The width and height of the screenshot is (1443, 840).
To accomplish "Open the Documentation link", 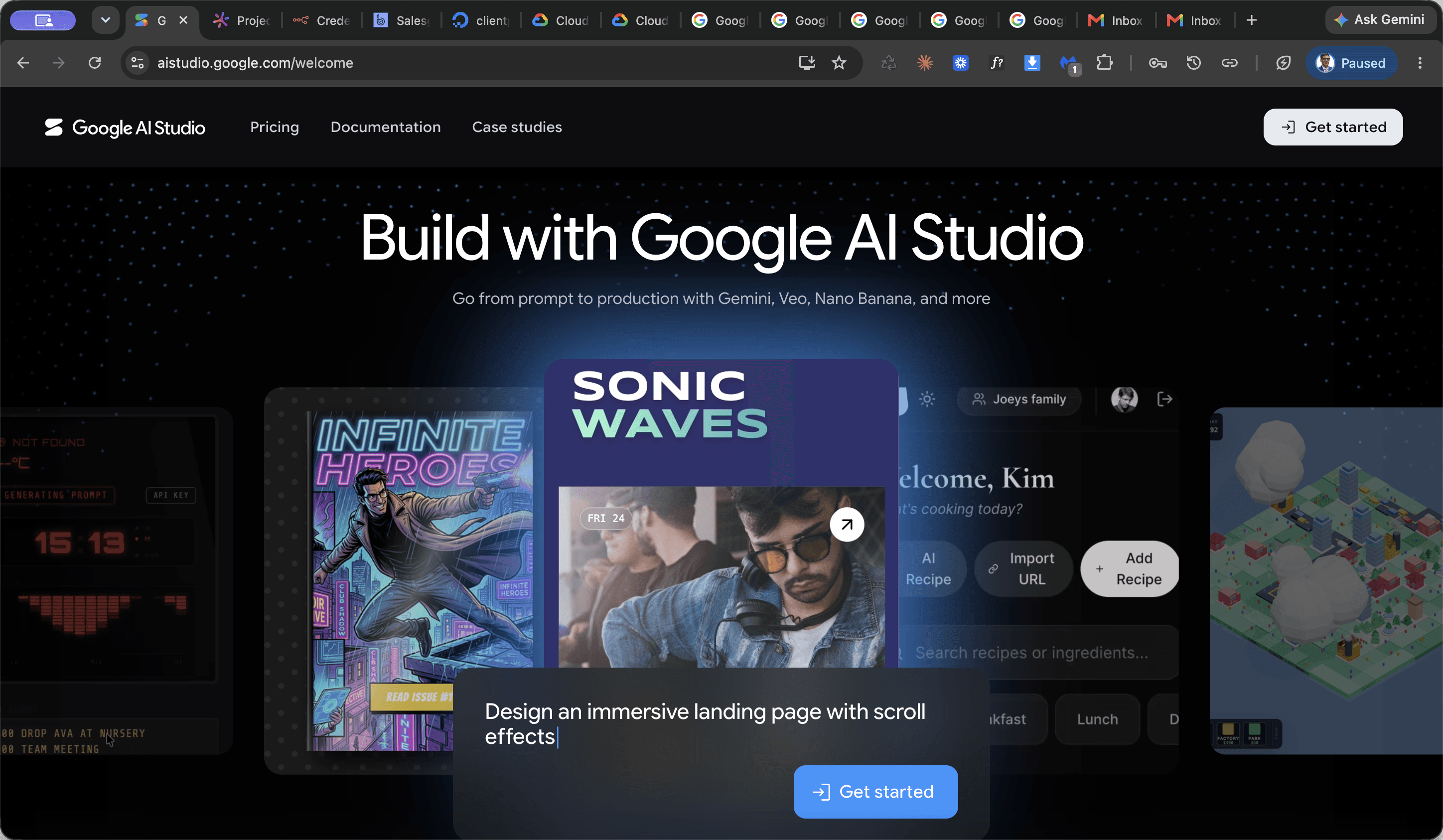I will click(x=385, y=127).
